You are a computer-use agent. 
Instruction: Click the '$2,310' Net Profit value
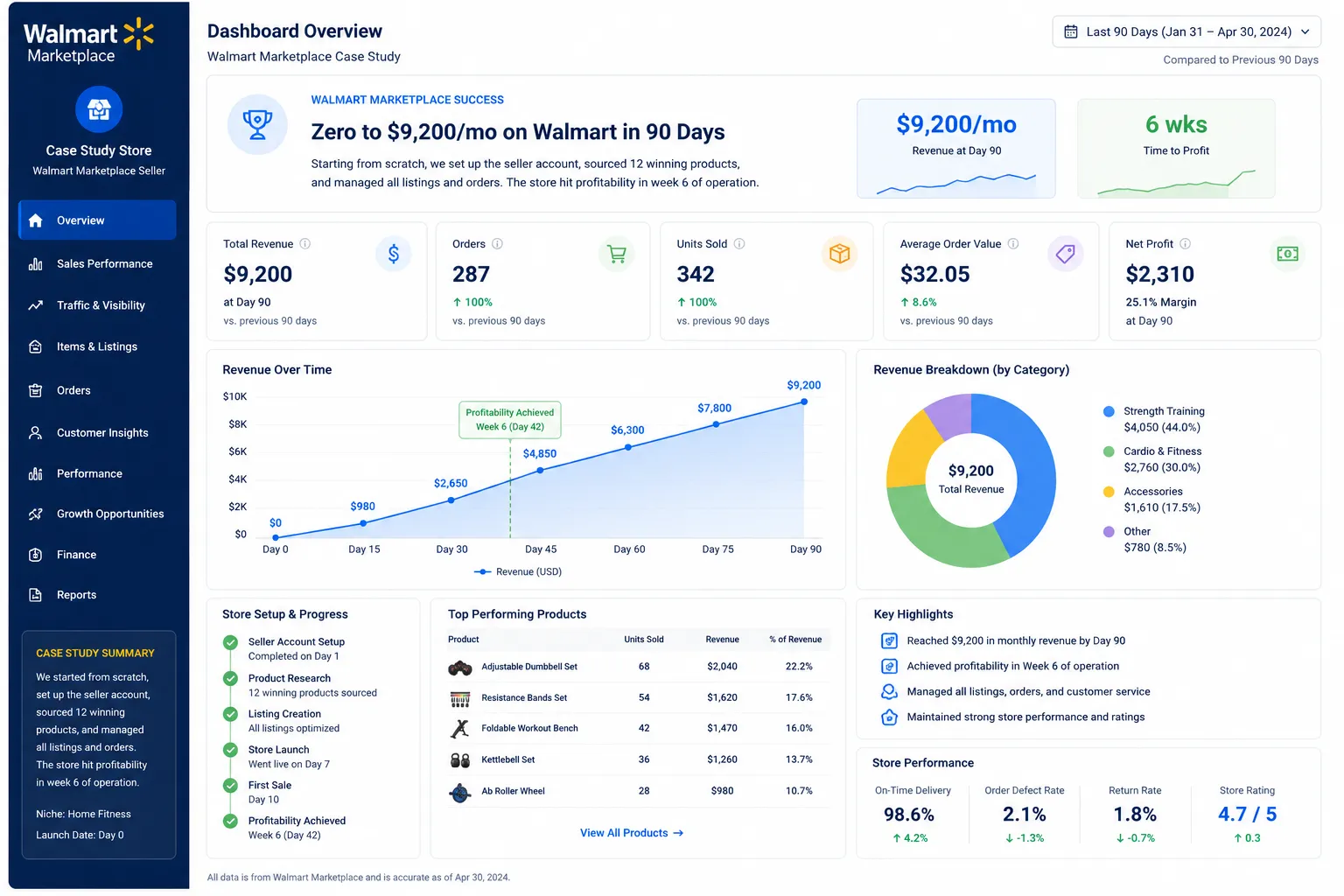pyautogui.click(x=1159, y=275)
